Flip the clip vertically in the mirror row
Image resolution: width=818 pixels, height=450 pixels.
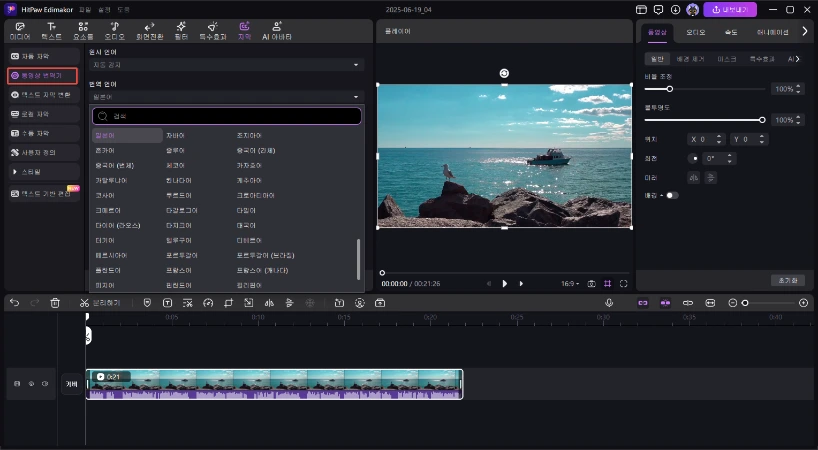(710, 178)
